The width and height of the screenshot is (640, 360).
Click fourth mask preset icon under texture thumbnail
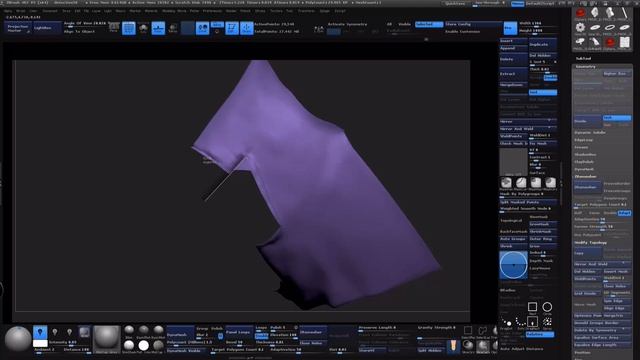coord(550,182)
